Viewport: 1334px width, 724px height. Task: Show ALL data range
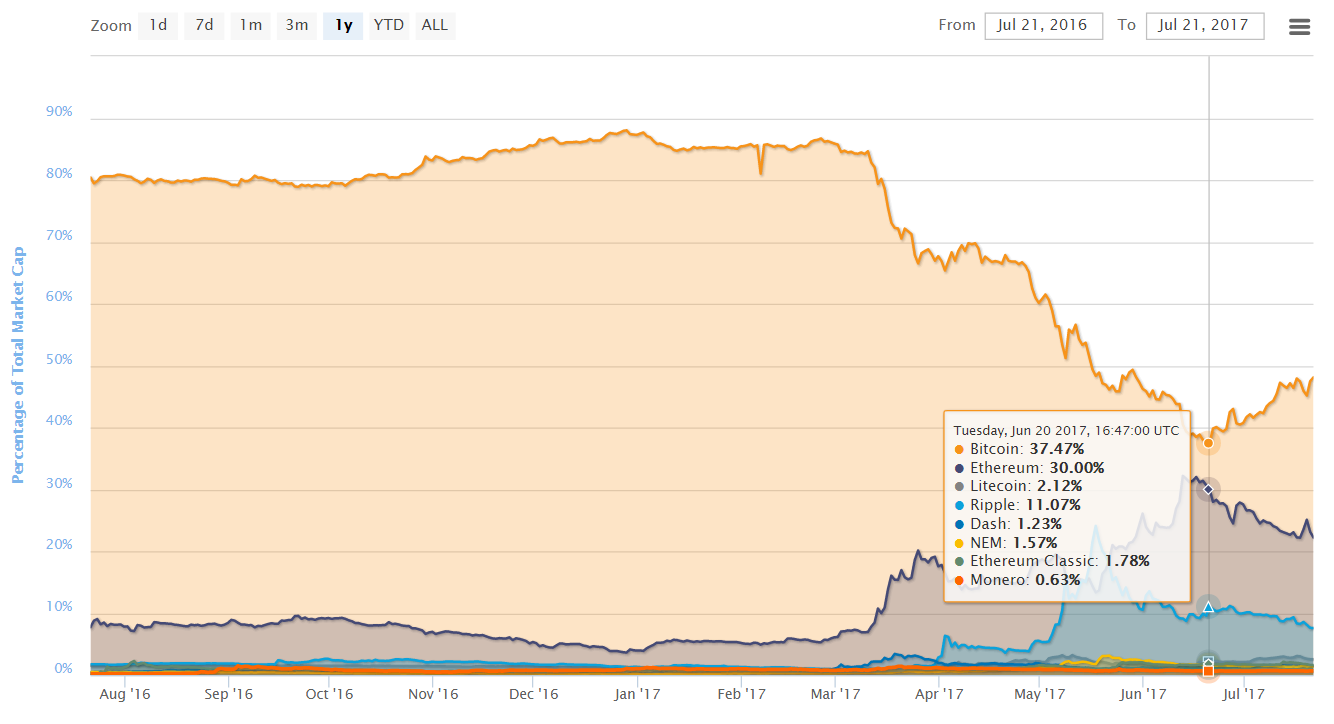pos(435,26)
